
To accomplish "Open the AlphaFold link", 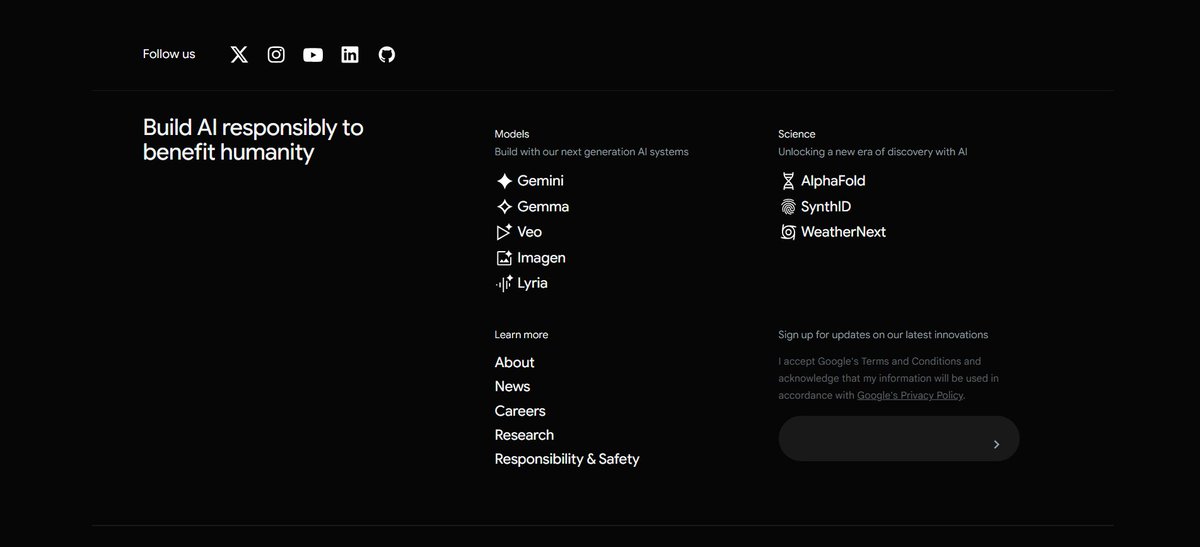I will click(833, 181).
